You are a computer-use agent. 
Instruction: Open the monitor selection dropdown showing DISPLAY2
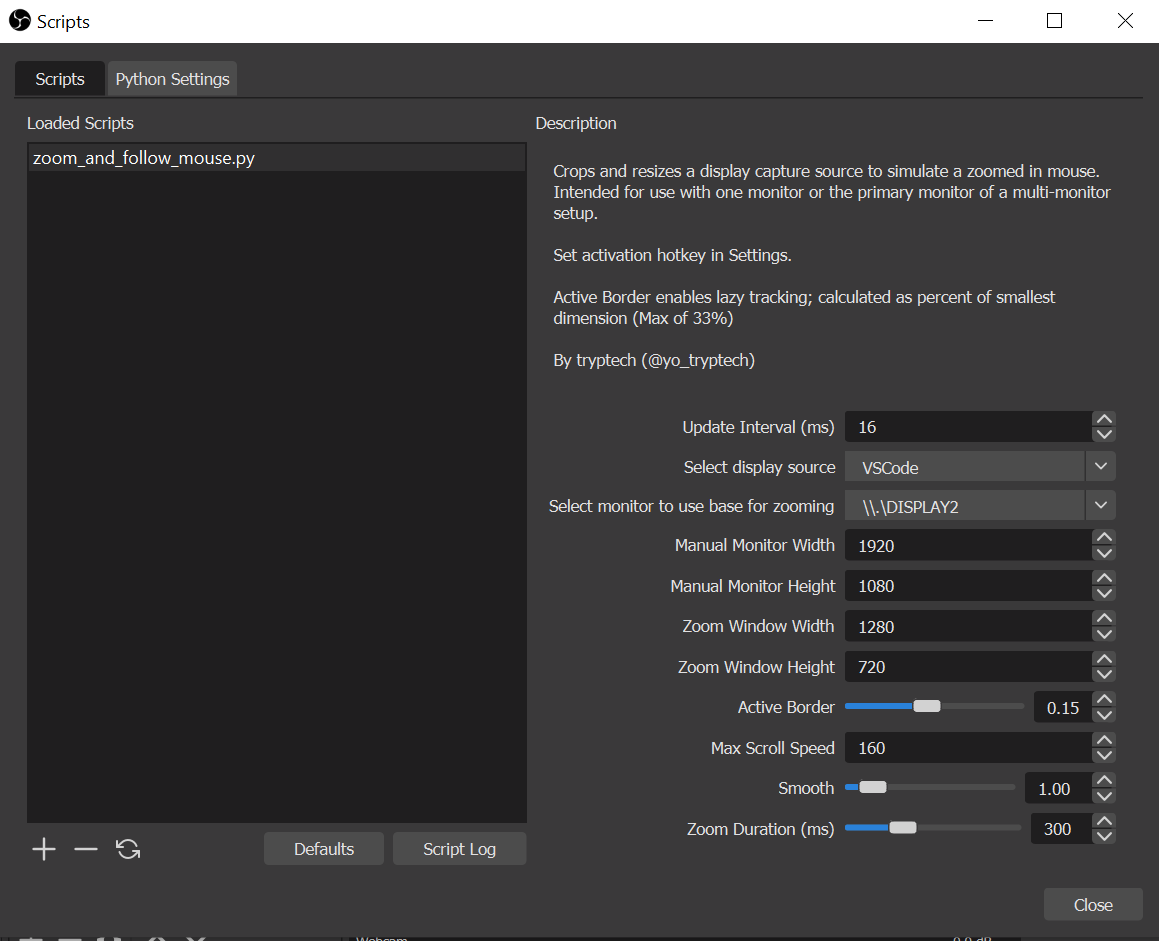tap(979, 506)
